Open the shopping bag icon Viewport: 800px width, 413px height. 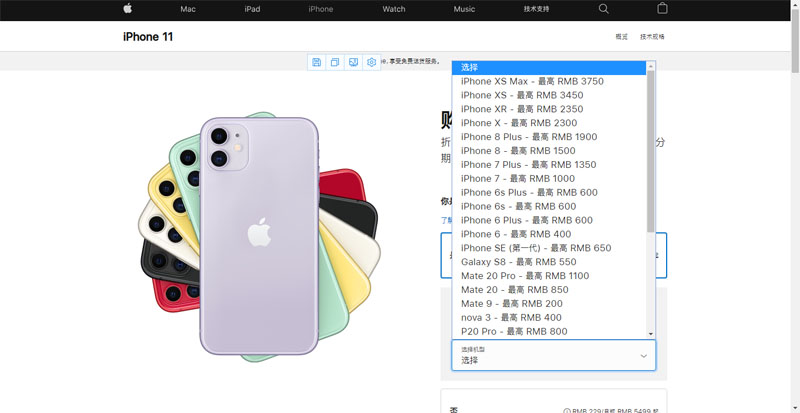coord(662,8)
